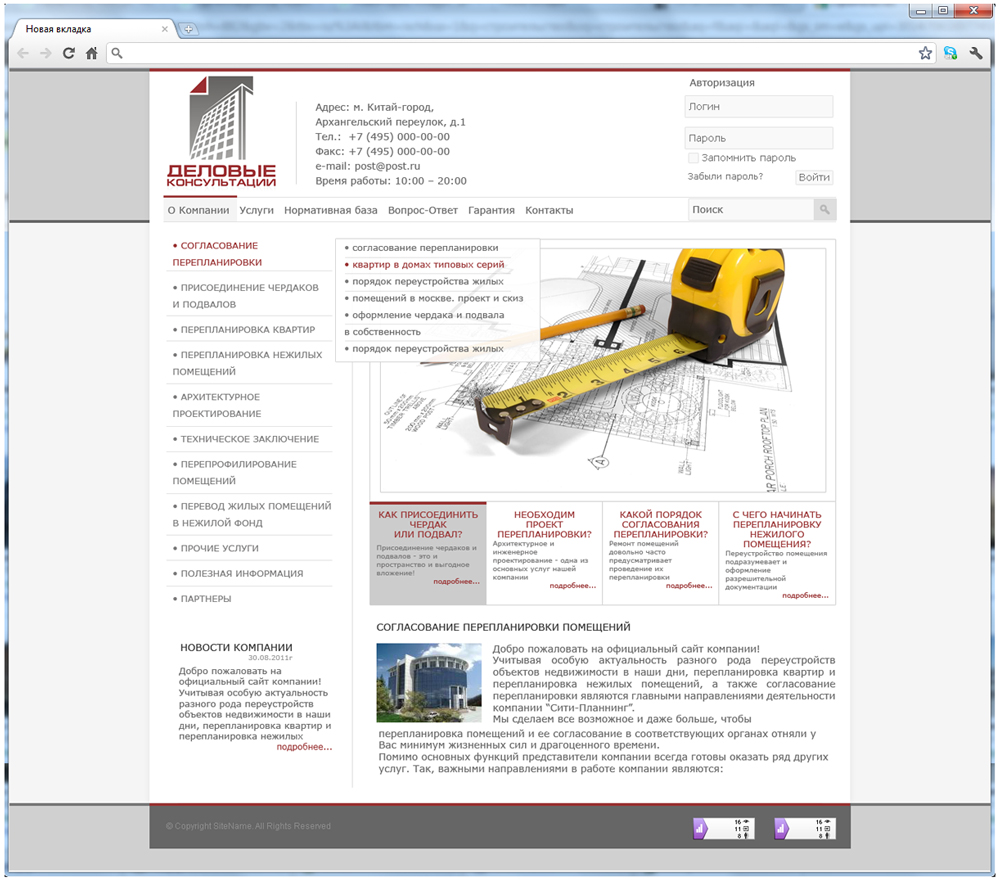Click into the Логин input field
The width and height of the screenshot is (1000, 884).
[759, 107]
